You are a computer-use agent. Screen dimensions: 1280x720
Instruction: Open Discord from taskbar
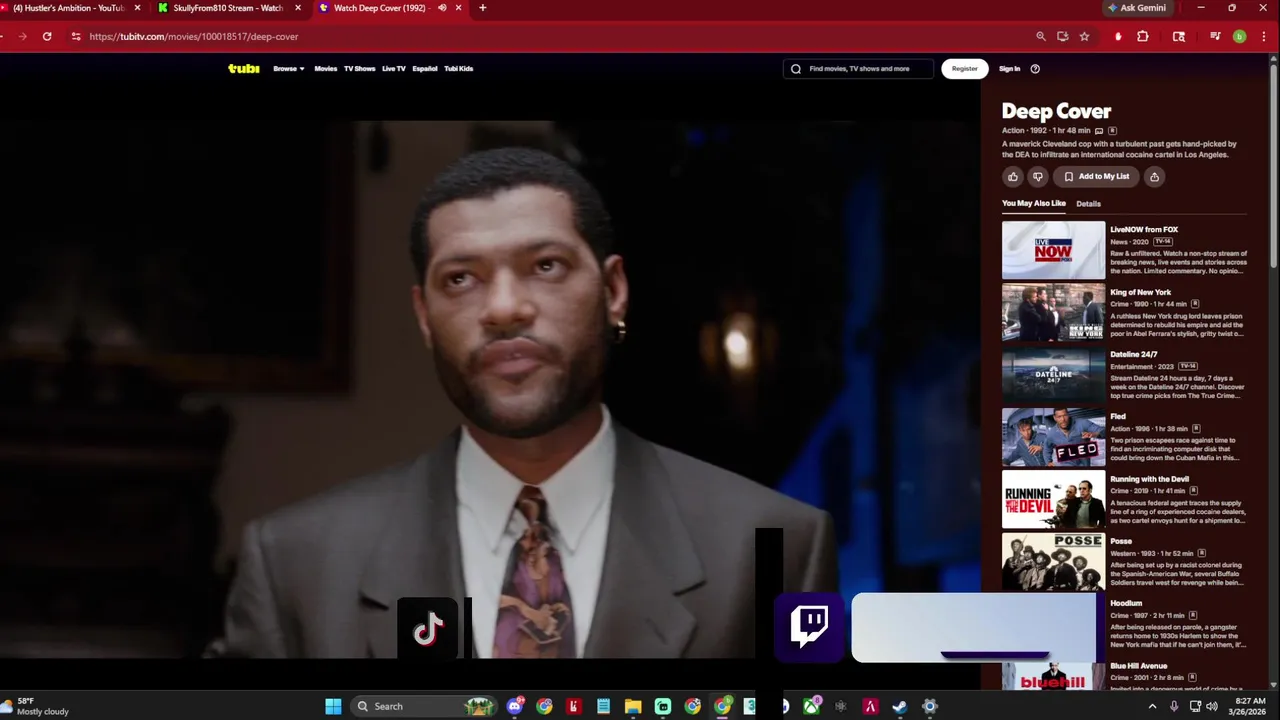tap(515, 706)
